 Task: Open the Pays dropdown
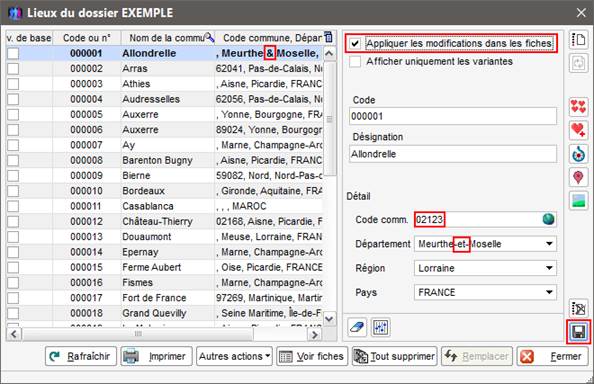coord(549,292)
